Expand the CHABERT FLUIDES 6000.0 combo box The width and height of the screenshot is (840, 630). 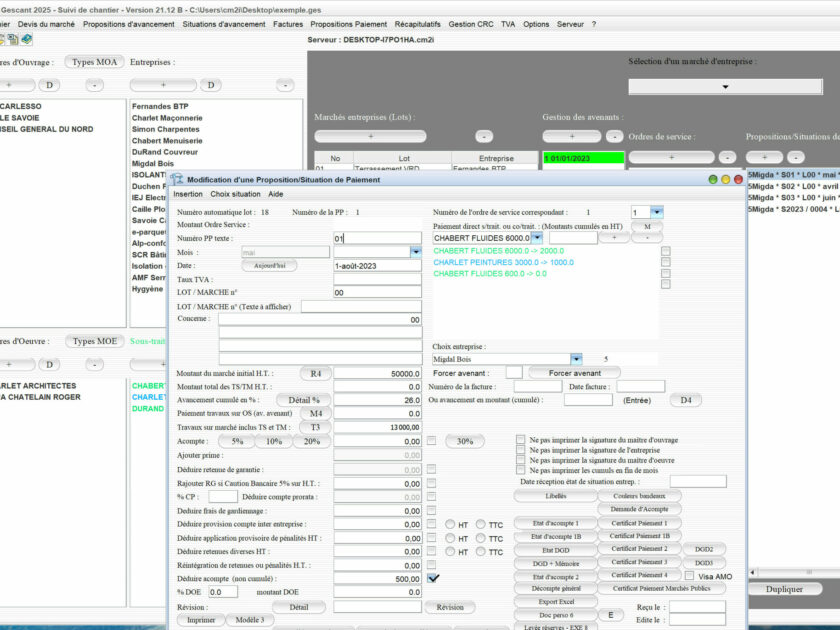pos(537,238)
